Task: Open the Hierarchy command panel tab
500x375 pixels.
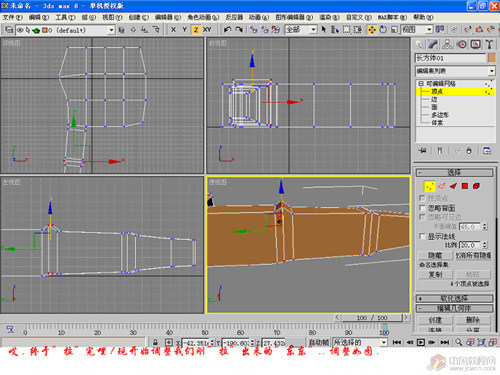Action: pyautogui.click(x=447, y=44)
